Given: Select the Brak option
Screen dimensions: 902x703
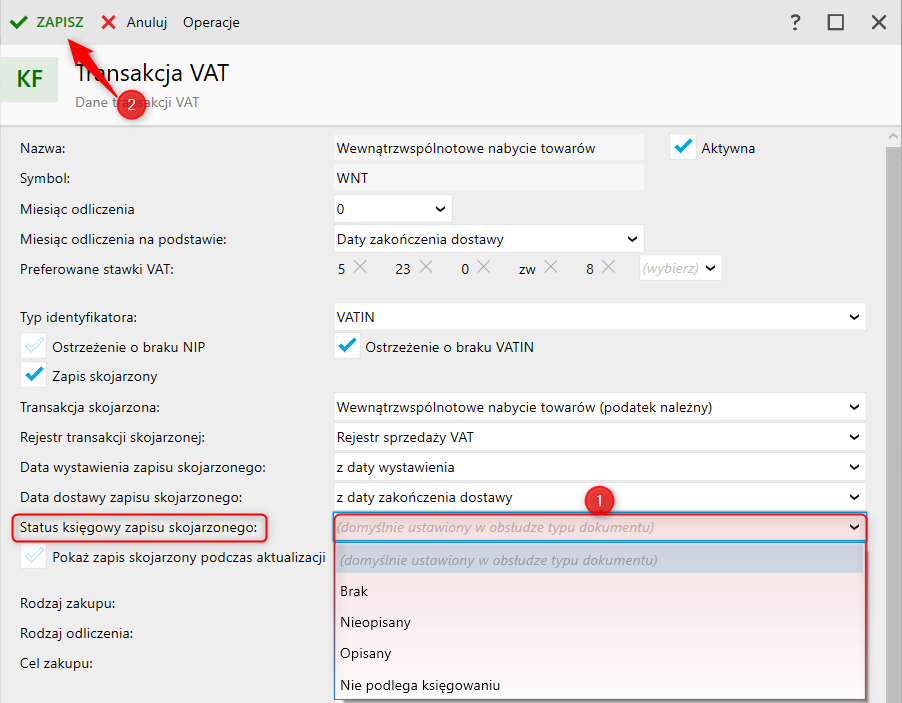Looking at the screenshot, I should 599,591.
